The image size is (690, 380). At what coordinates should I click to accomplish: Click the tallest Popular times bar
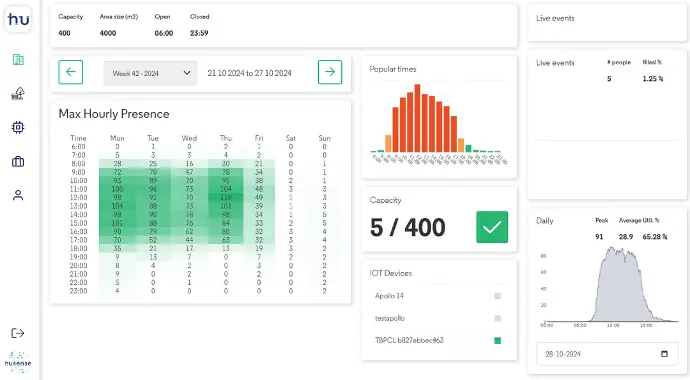[x=417, y=118]
